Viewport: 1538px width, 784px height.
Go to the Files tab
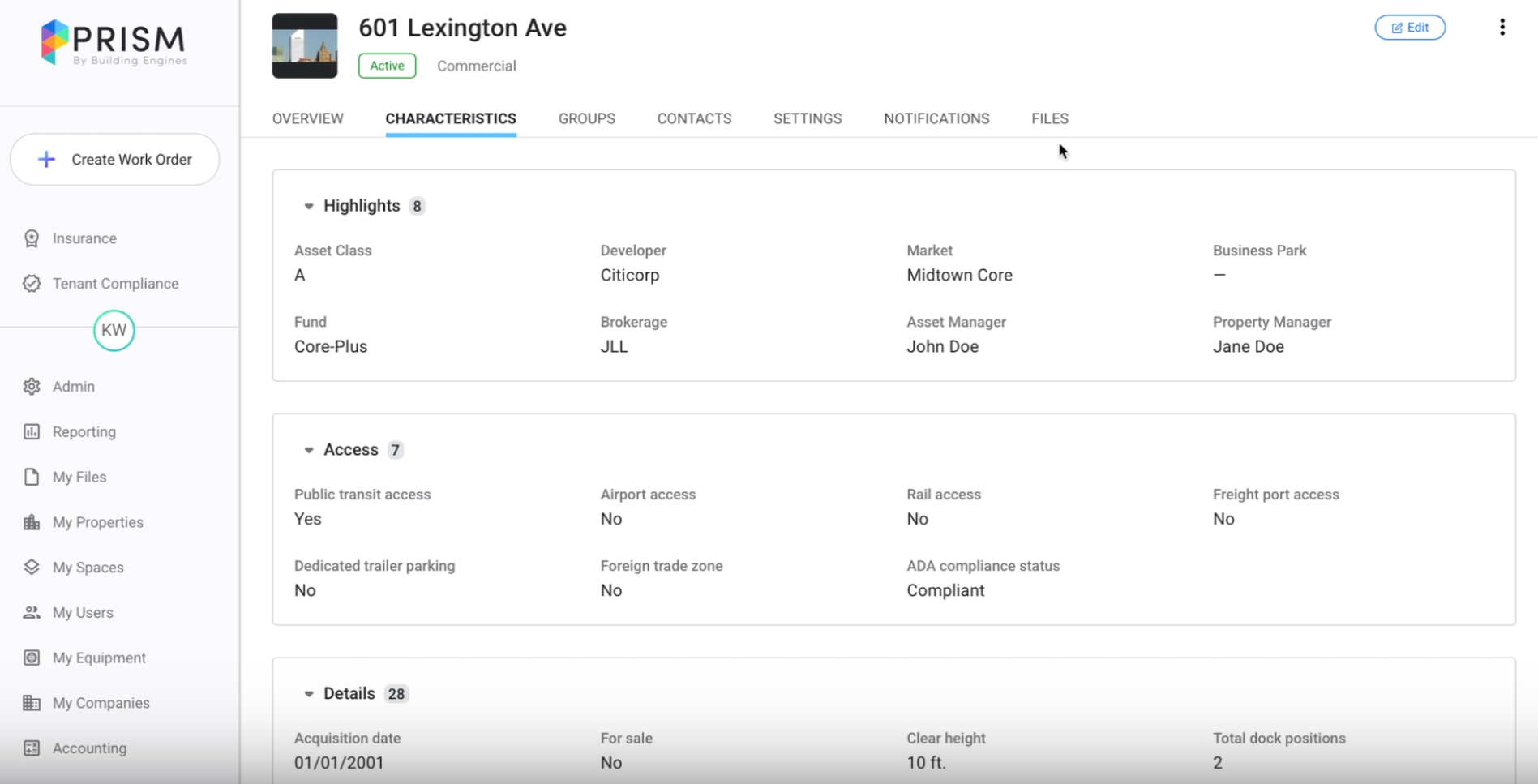point(1049,118)
